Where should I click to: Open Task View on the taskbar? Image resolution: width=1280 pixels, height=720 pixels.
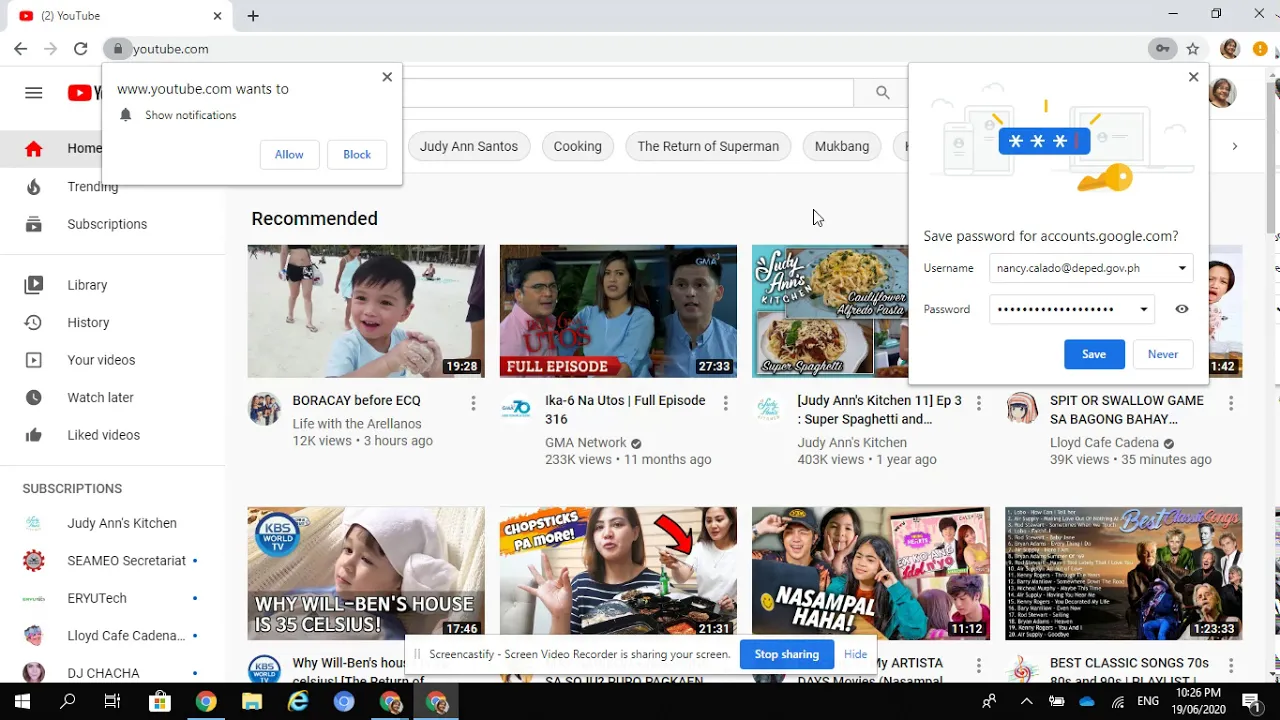click(113, 702)
